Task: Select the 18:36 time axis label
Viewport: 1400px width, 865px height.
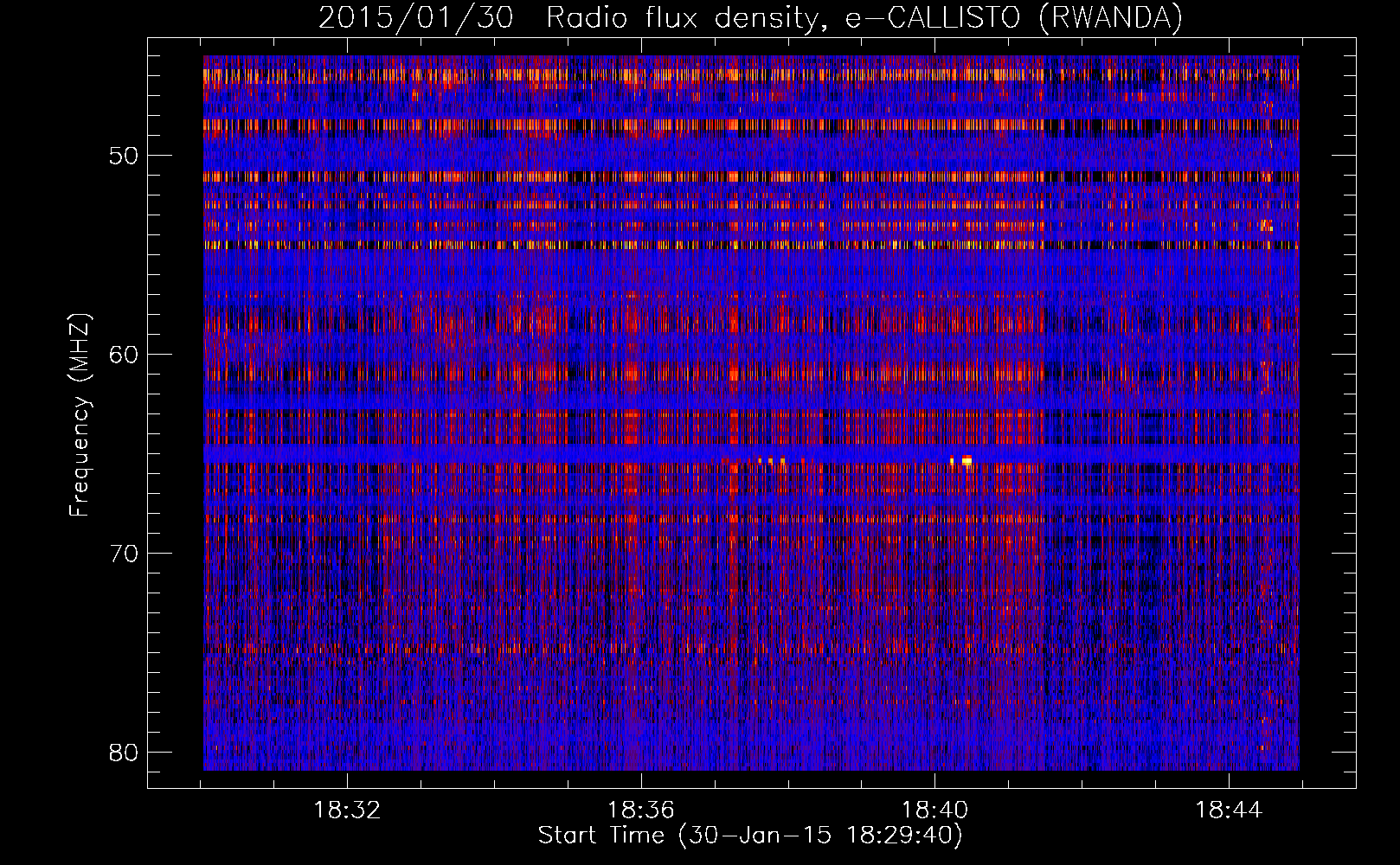Action: tap(641, 811)
